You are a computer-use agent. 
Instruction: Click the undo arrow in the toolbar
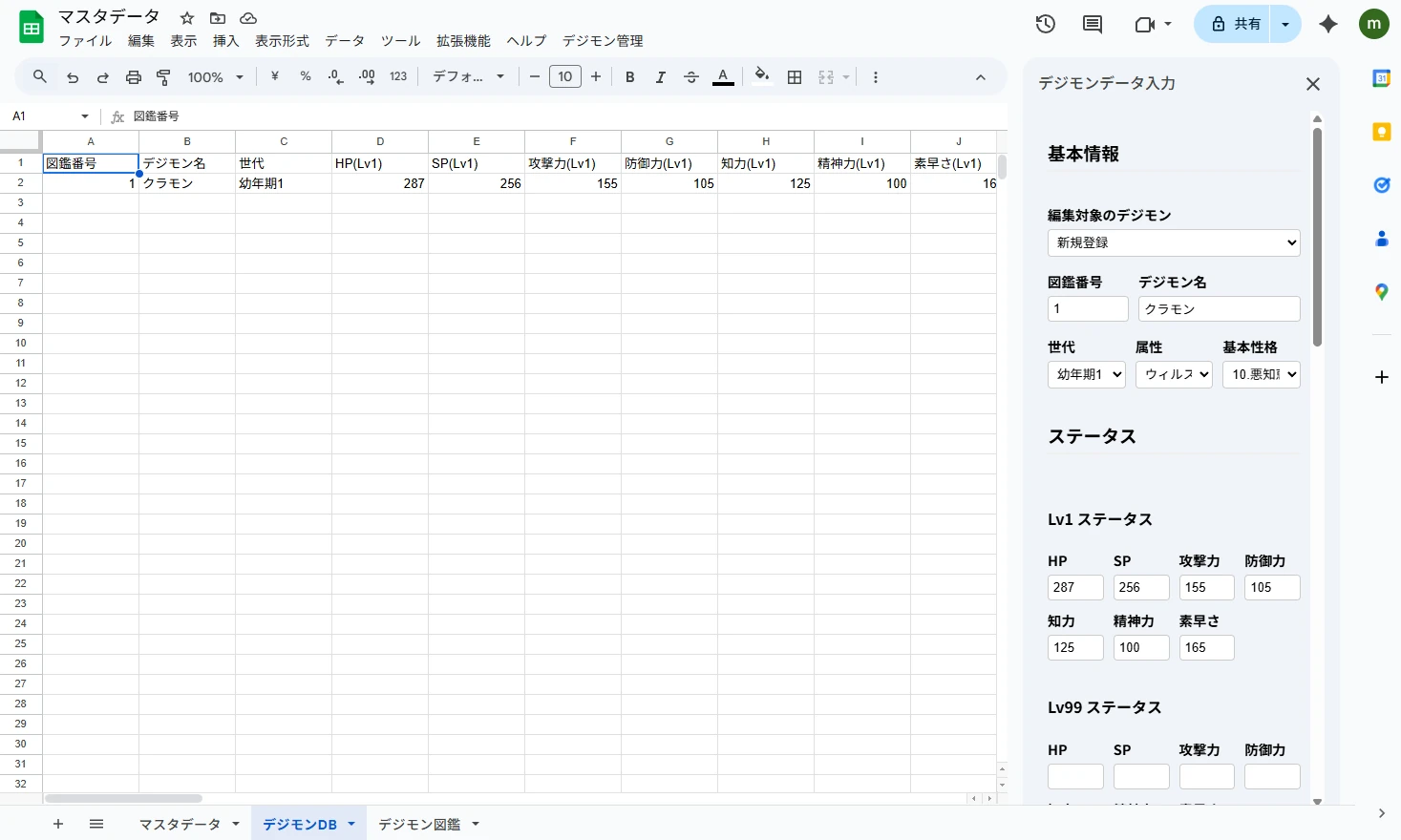[73, 77]
